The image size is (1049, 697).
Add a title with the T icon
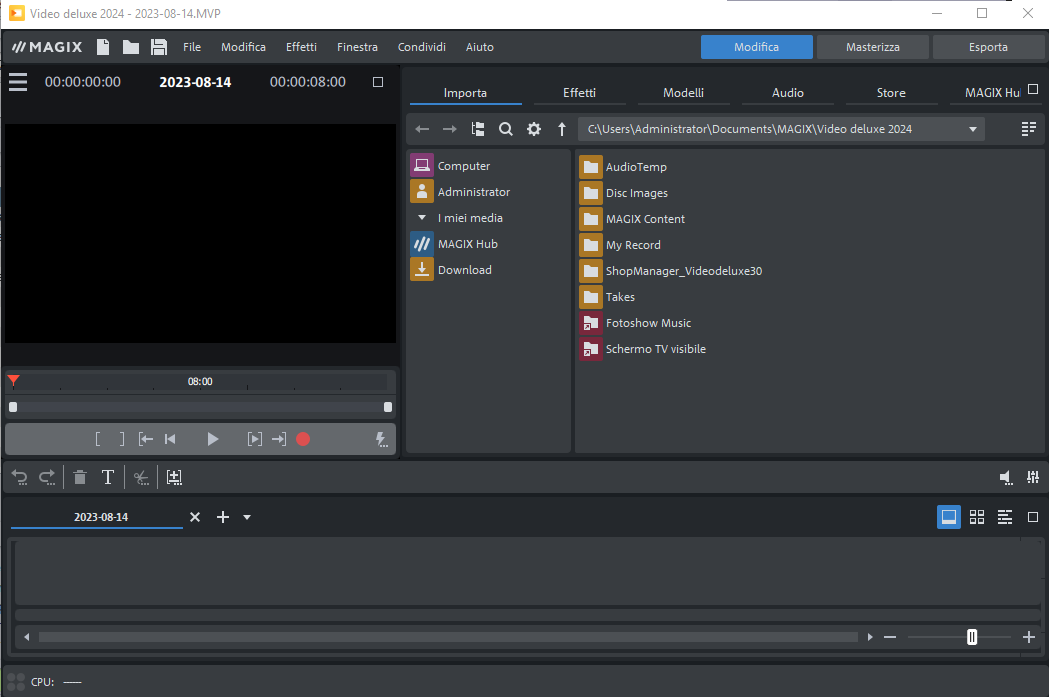(x=108, y=477)
